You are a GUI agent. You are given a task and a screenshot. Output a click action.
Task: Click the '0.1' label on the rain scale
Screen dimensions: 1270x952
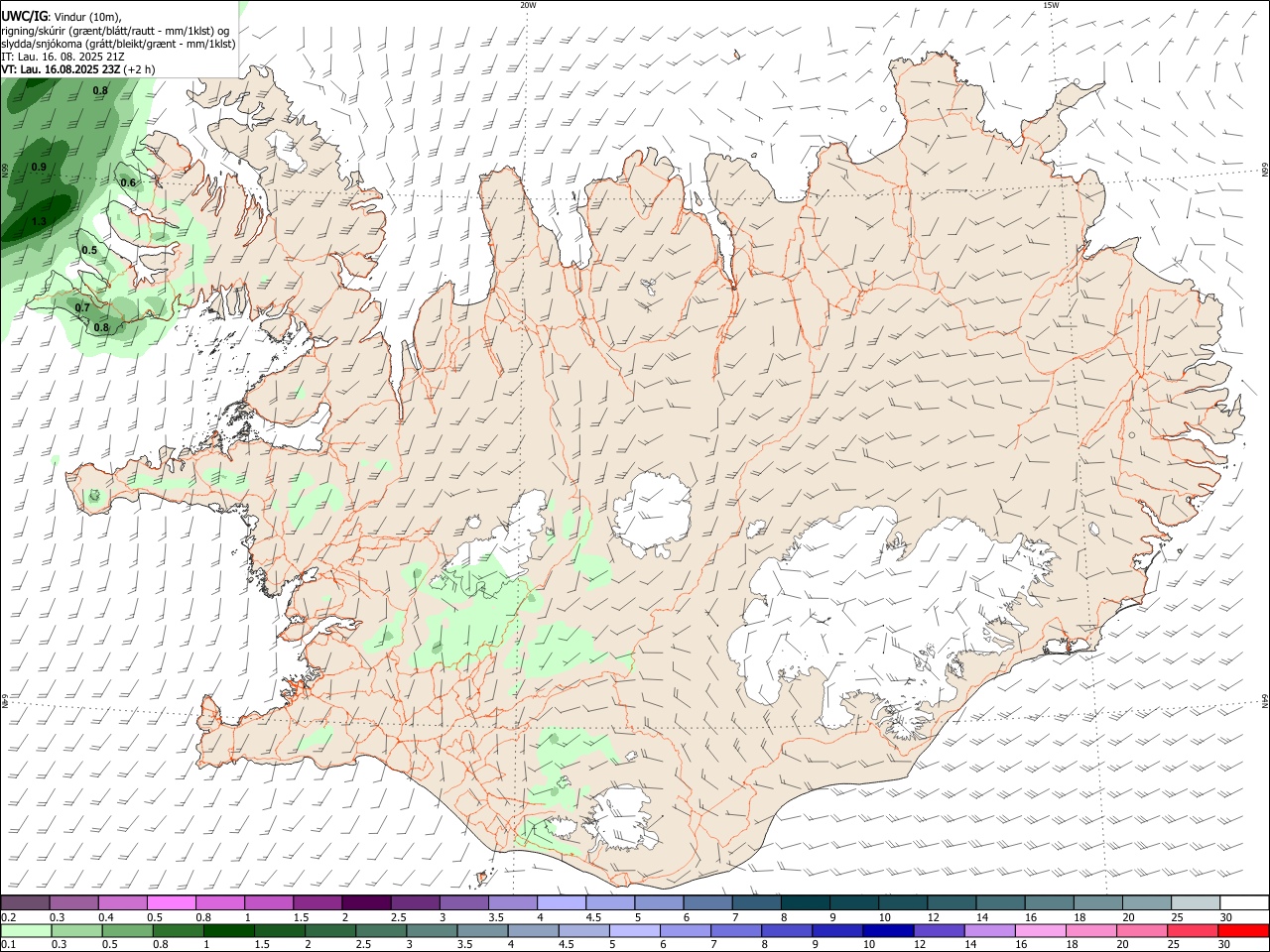pos(8,945)
